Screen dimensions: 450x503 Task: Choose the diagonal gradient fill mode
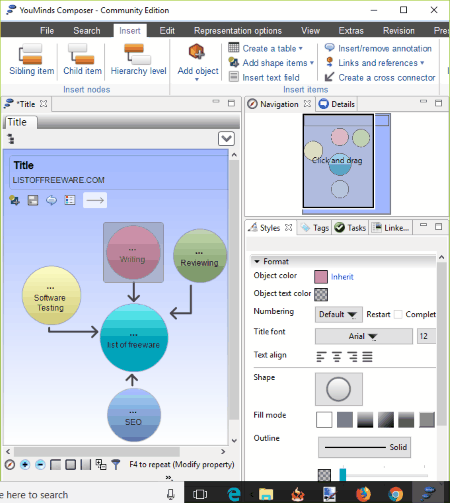click(386, 420)
